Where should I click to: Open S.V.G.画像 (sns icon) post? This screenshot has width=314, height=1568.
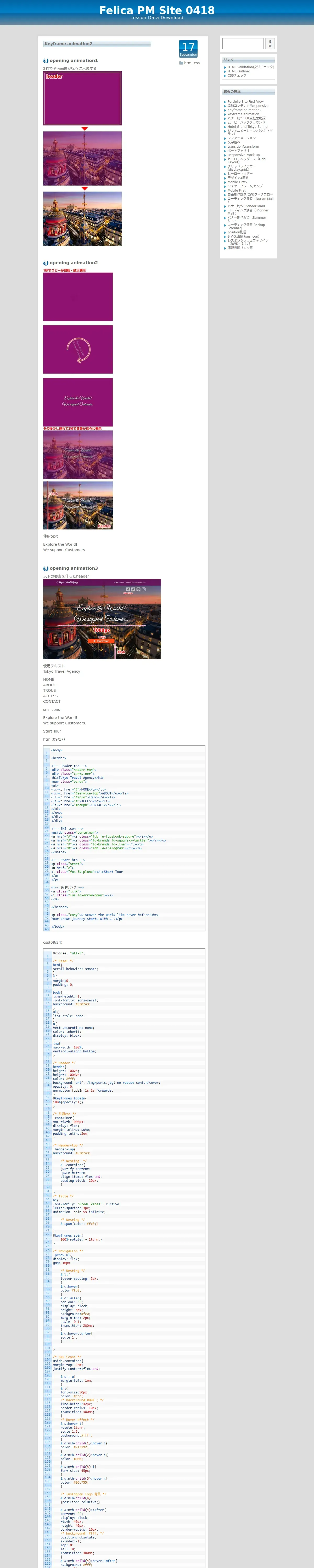point(243,237)
